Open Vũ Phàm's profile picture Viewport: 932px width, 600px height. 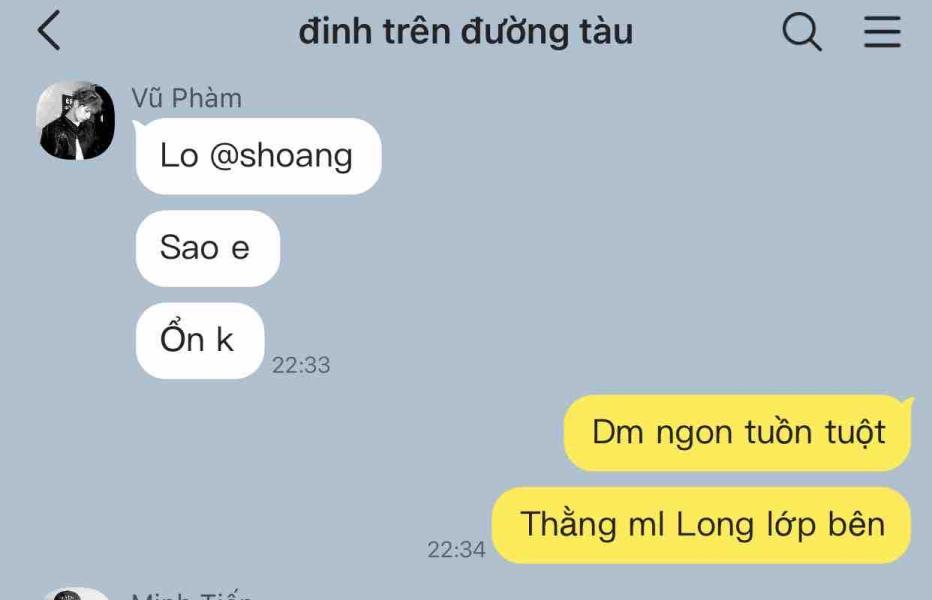75,120
